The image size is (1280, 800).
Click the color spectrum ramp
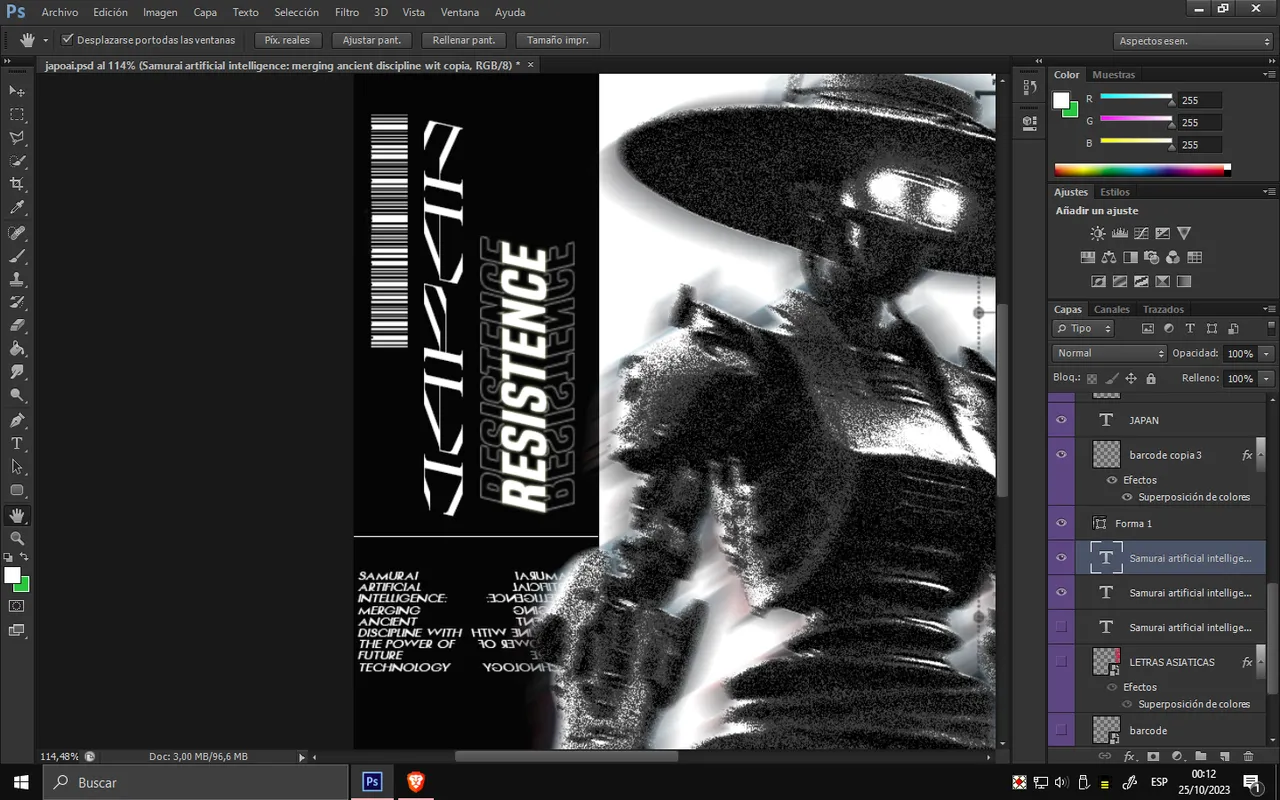1140,170
